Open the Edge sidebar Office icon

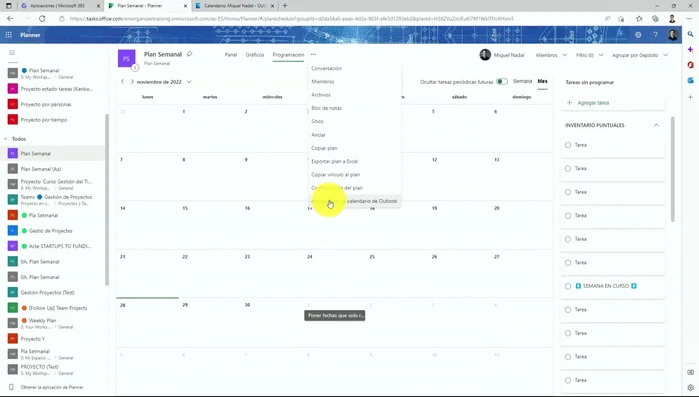point(691,65)
